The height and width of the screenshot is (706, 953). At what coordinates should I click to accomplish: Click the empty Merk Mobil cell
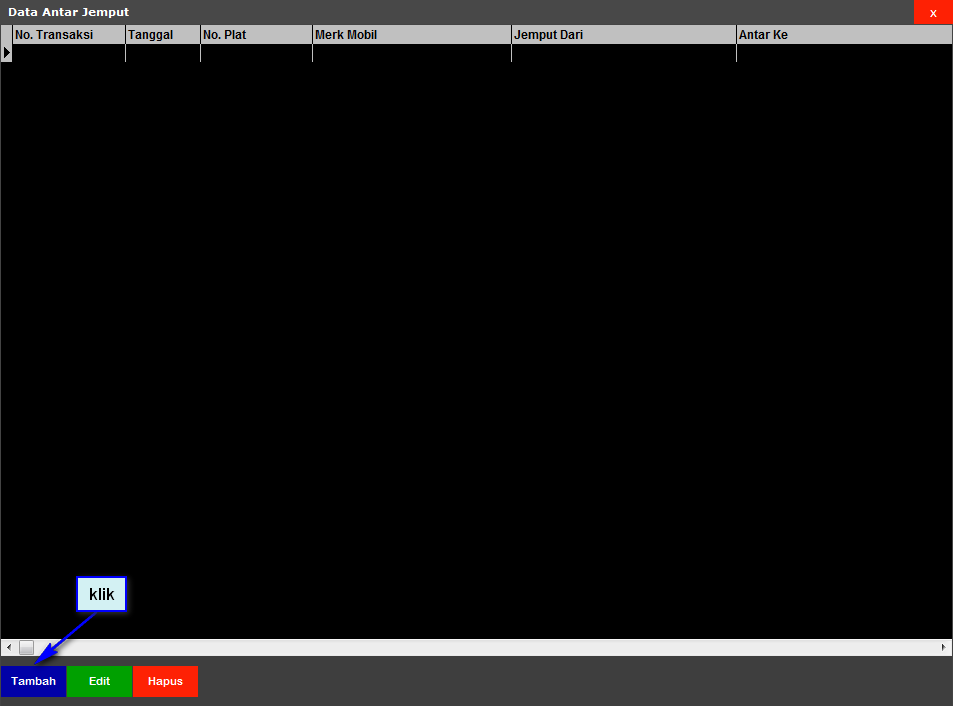(411, 53)
